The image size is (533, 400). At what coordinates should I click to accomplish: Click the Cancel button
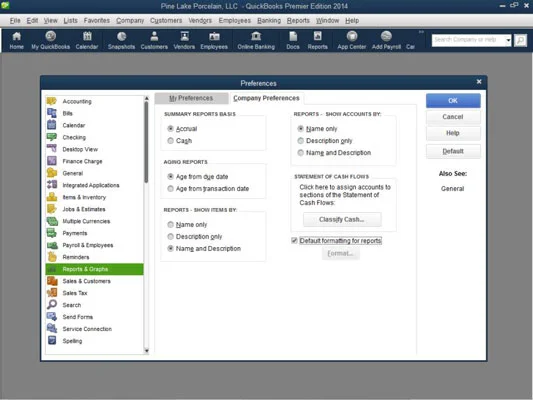pos(453,117)
